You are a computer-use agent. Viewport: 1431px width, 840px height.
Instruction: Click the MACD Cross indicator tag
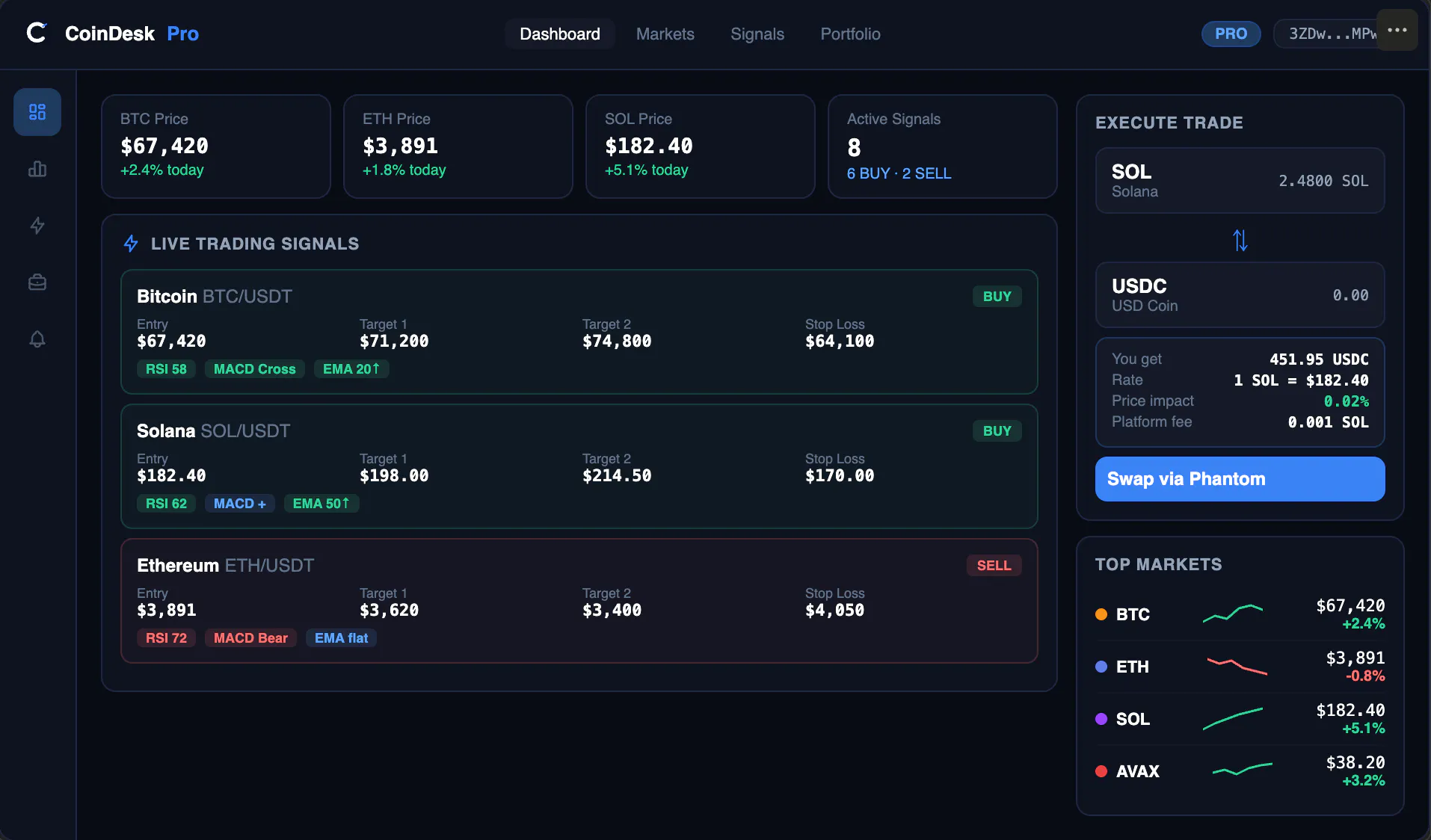tap(255, 369)
